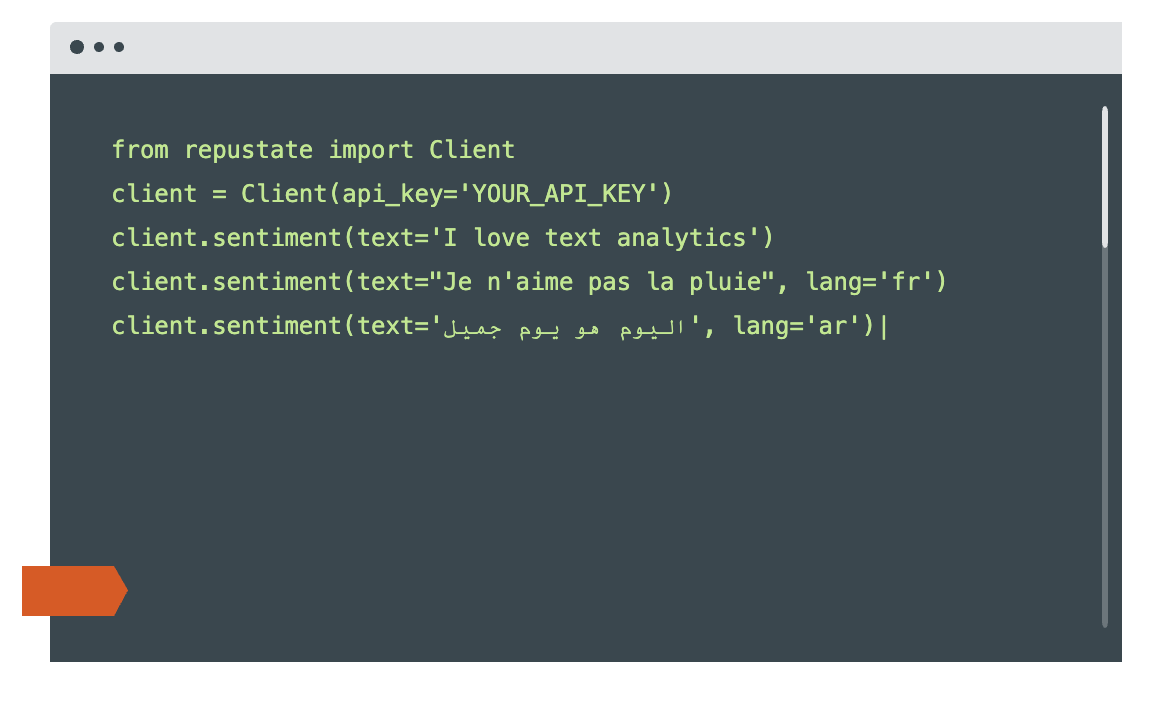Click the orange arrow tag at the left edge
Image resolution: width=1174 pixels, height=704 pixels.
pyautogui.click(x=73, y=591)
